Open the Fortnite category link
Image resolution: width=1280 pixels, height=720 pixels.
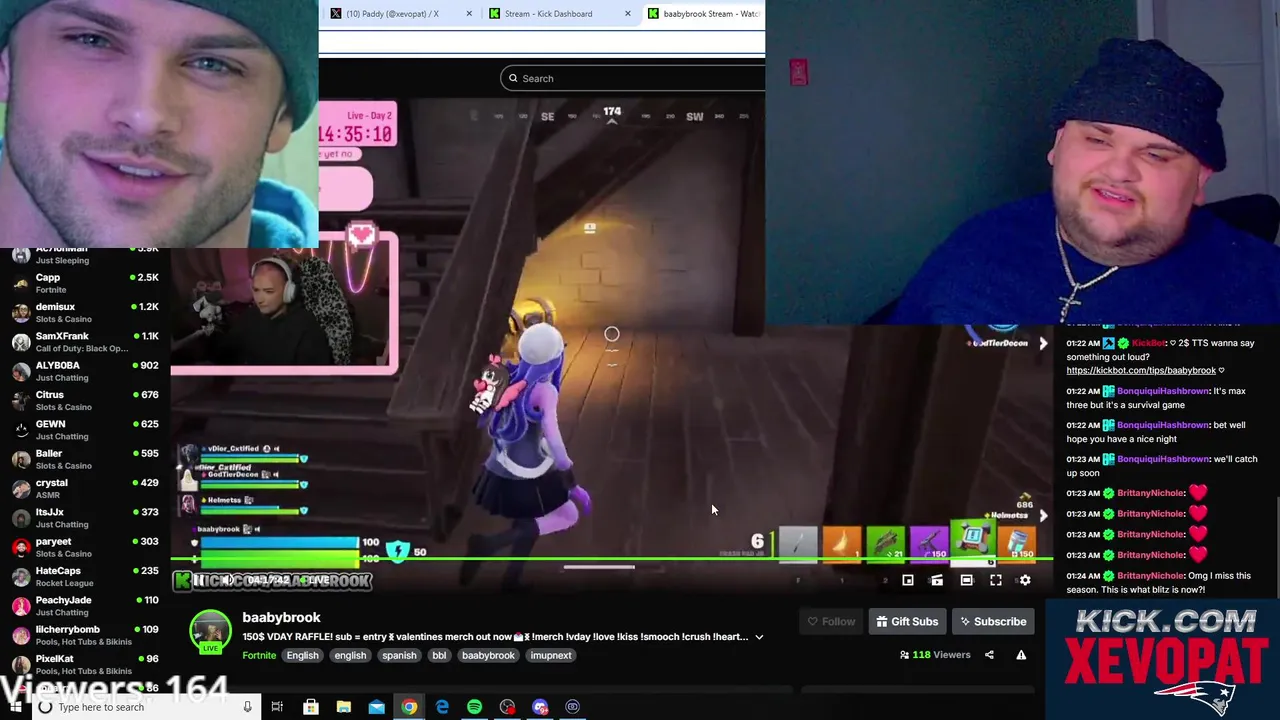click(259, 655)
